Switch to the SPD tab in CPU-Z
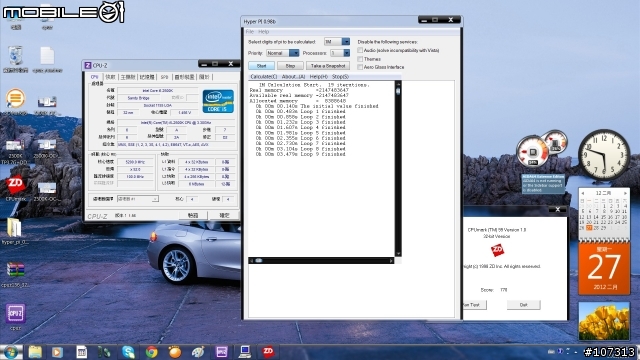The height and width of the screenshot is (360, 640). [164, 77]
